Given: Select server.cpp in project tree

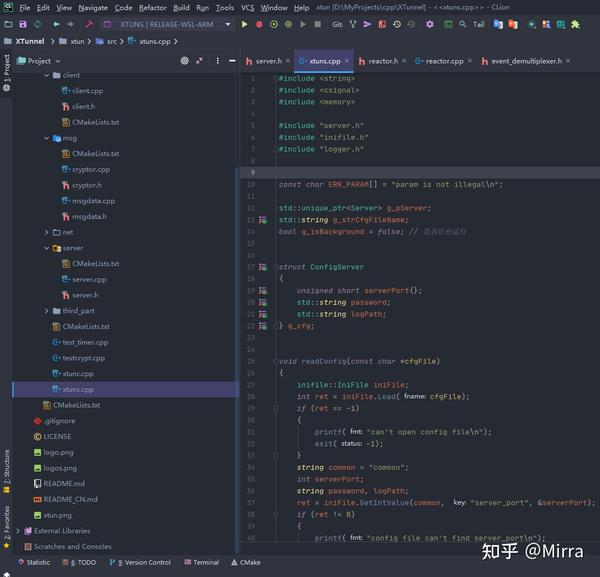Looking at the screenshot, I should point(90,280).
